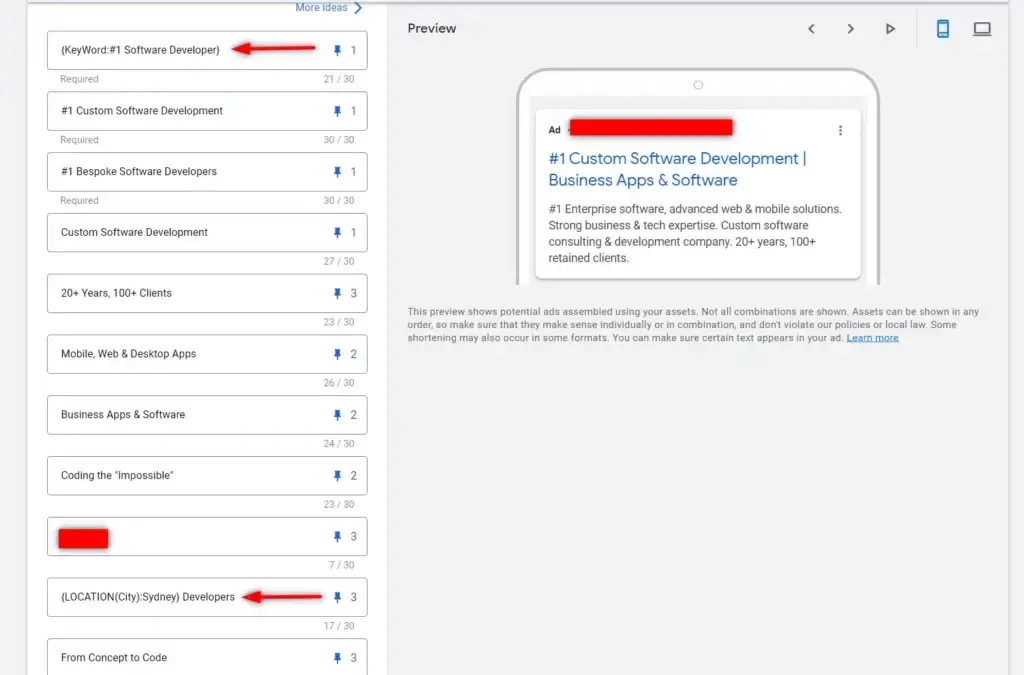
Task: Pin the "{LOCATION(City):Sydney} Developers" headline
Action: (x=337, y=597)
